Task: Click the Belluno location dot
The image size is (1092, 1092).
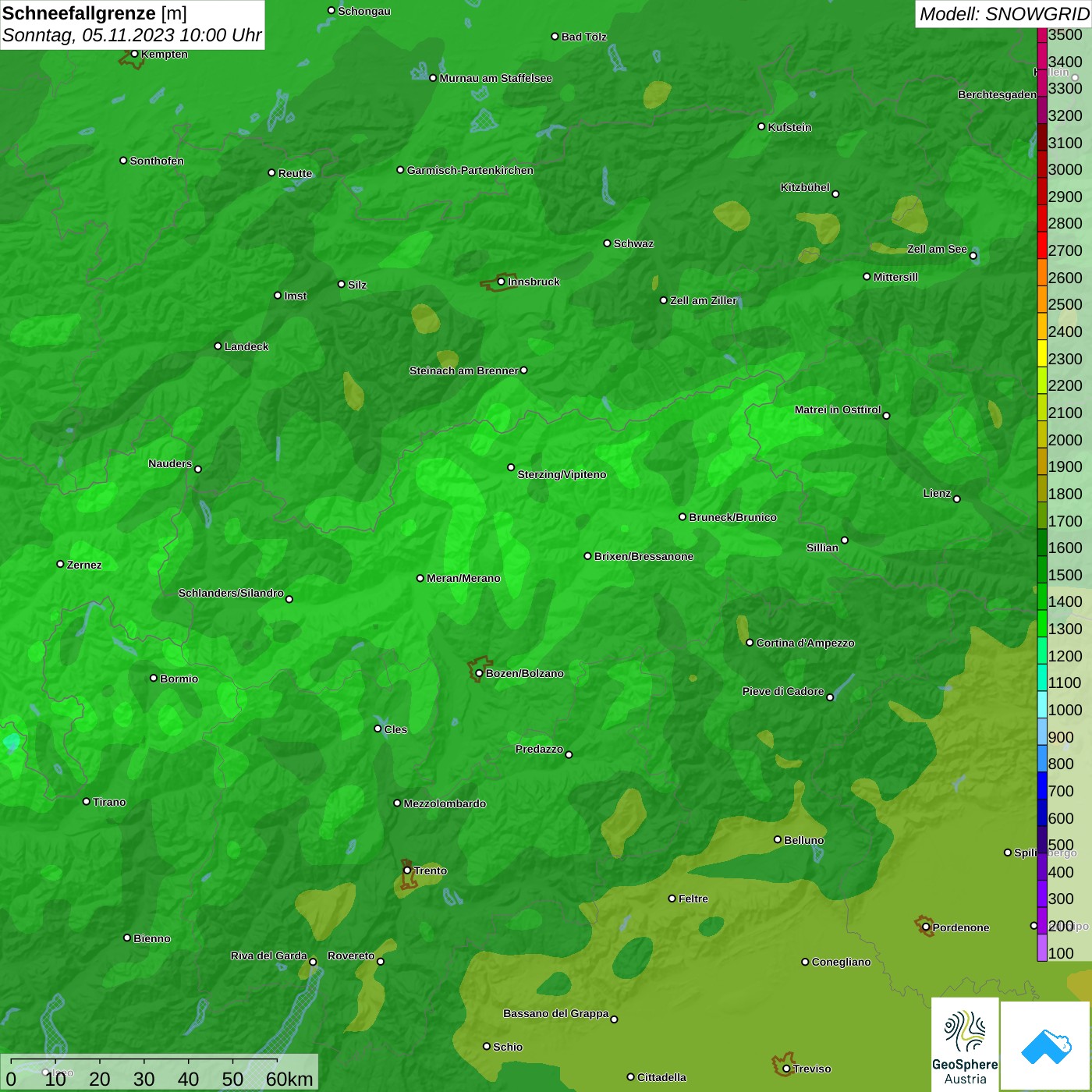Action: pos(777,839)
